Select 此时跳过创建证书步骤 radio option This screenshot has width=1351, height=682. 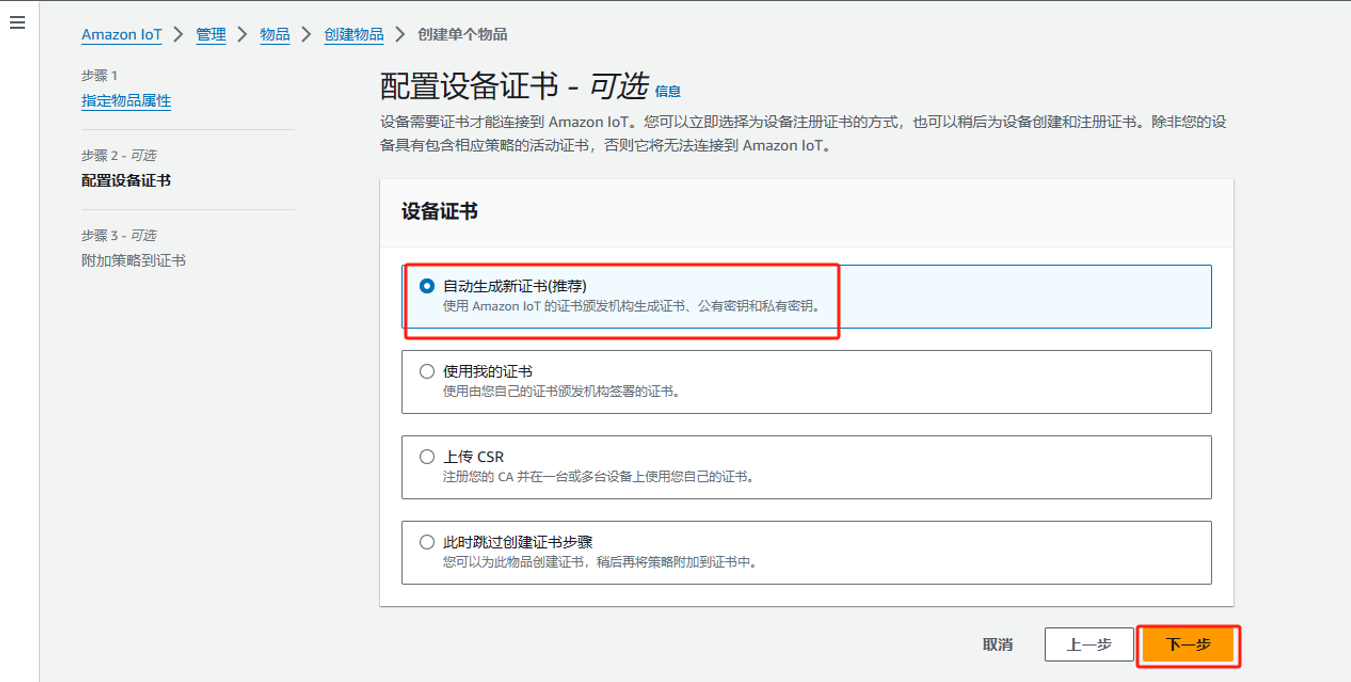[x=428, y=542]
